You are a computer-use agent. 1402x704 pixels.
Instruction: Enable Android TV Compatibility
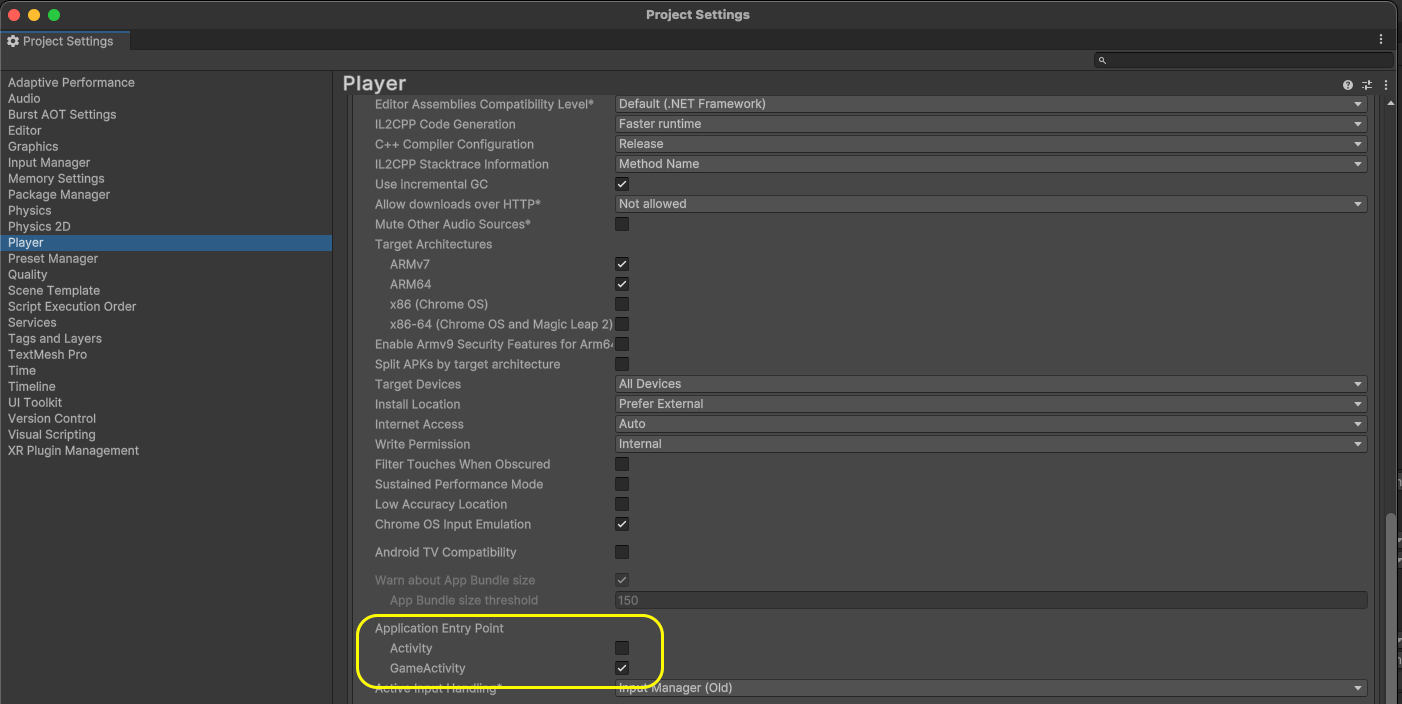(622, 552)
